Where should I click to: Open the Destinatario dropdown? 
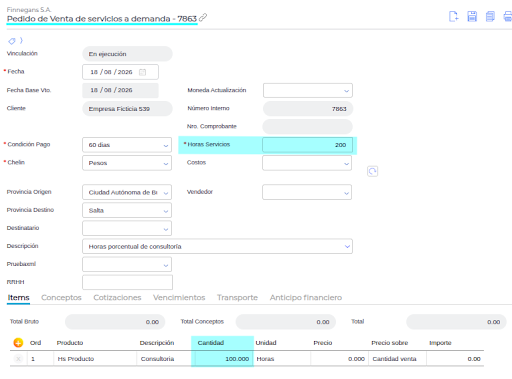[127, 228]
